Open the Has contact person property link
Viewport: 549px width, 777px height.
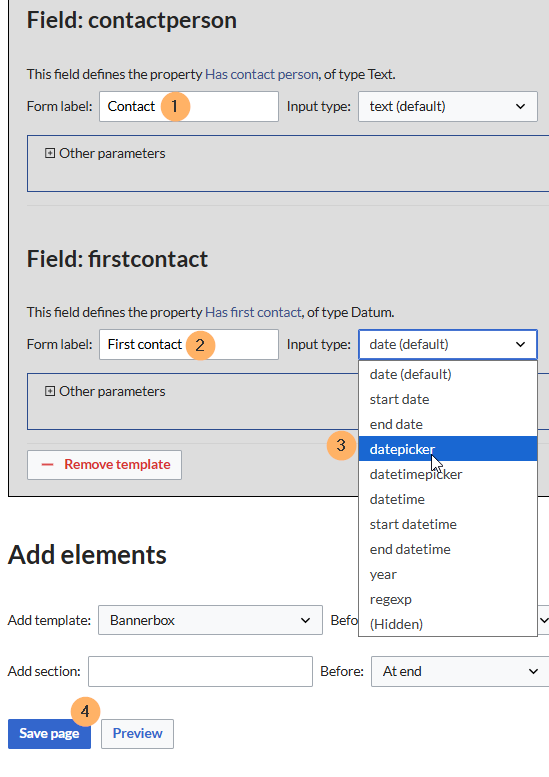[x=262, y=74]
